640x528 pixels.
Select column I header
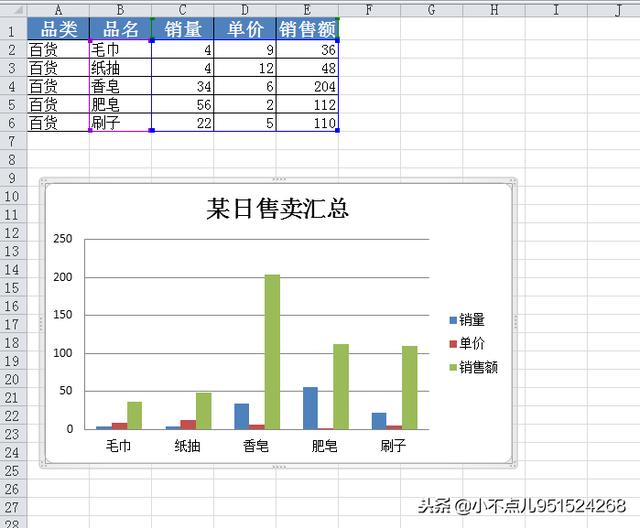pyautogui.click(x=556, y=9)
